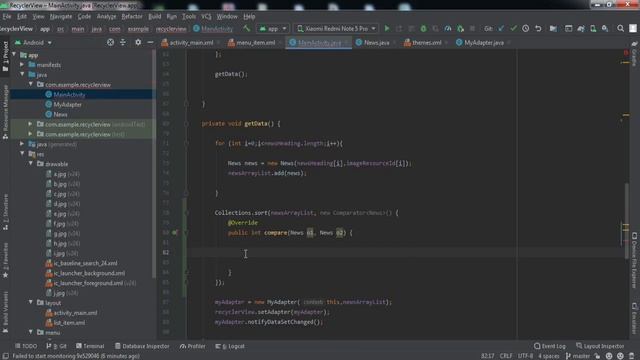Open the Refactor menu
The height and width of the screenshot is (360, 640).
tap(132, 16)
